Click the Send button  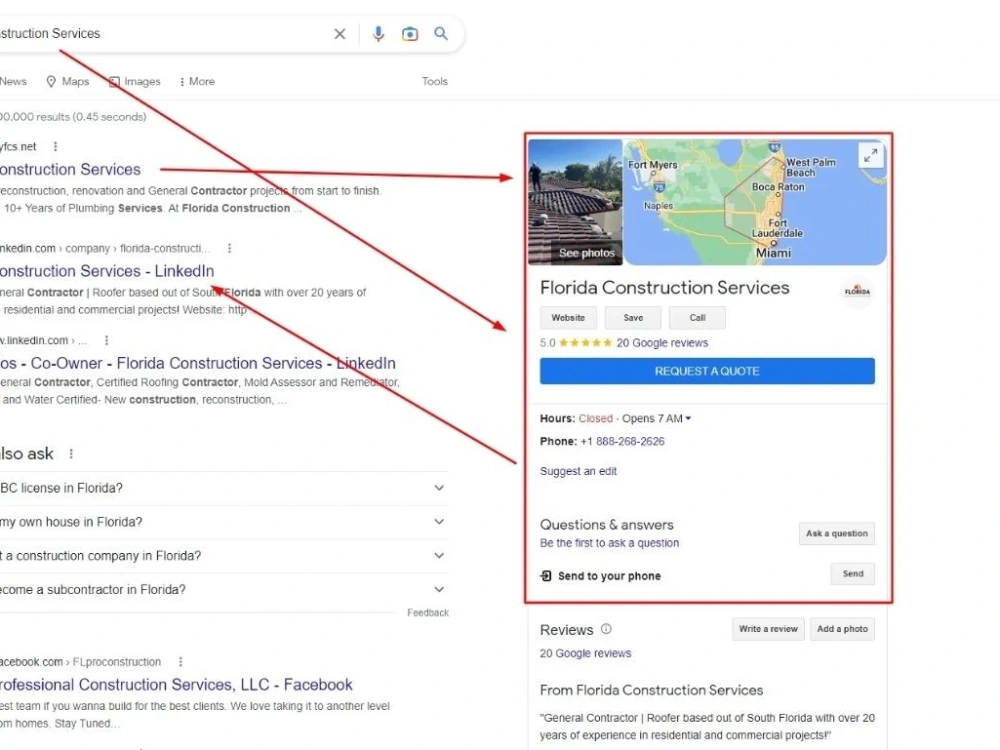click(x=853, y=574)
